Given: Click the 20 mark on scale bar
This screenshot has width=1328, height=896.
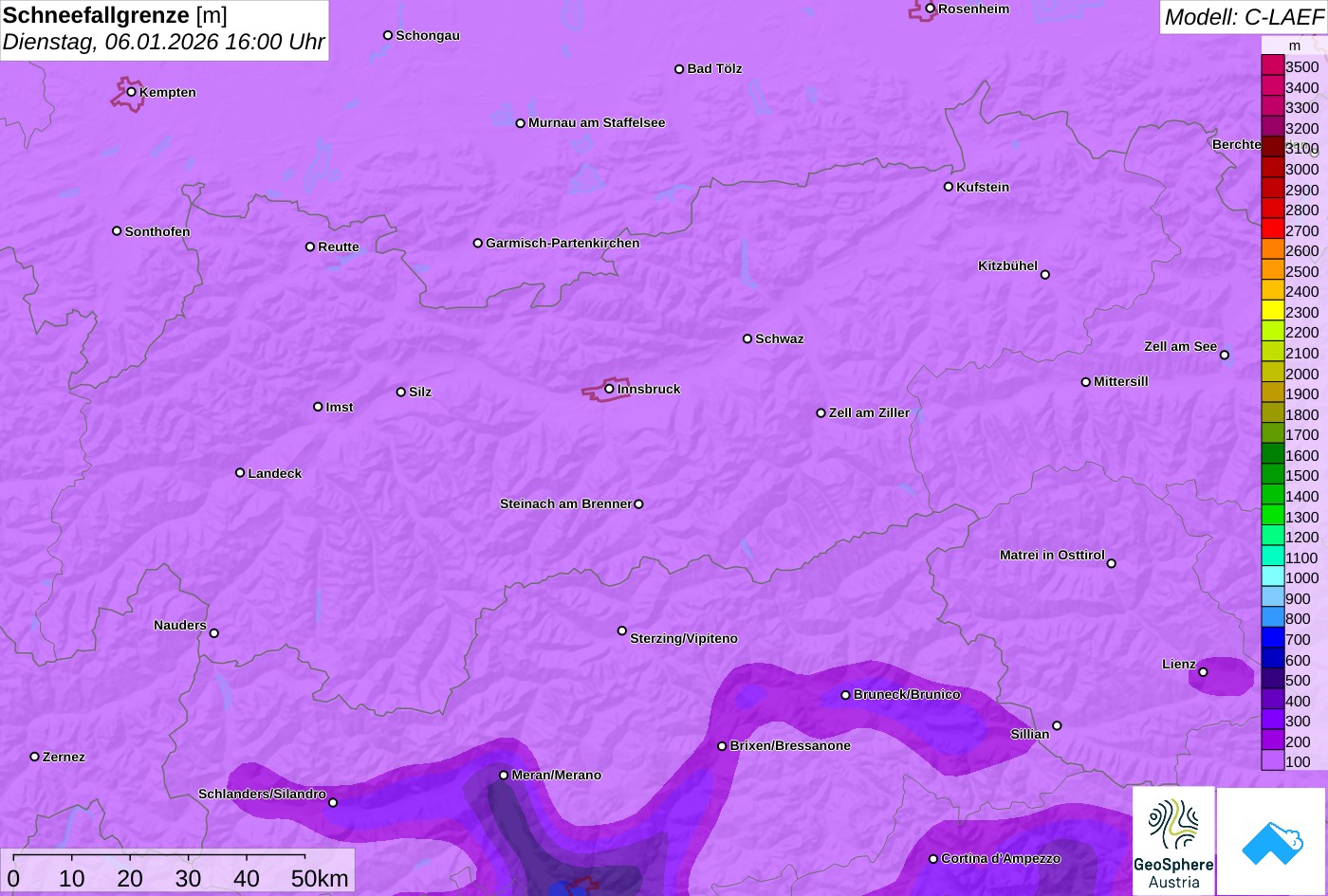Looking at the screenshot, I should (130, 879).
